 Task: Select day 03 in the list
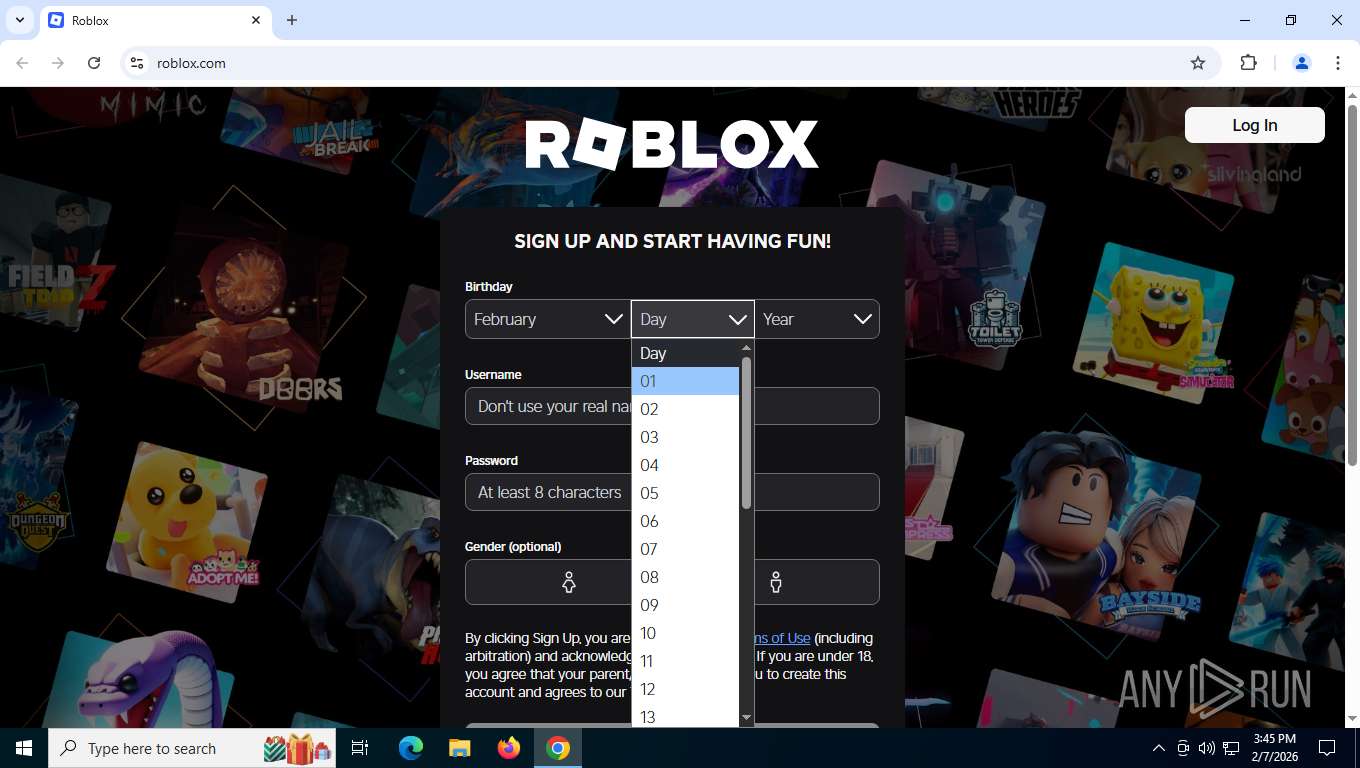(x=685, y=437)
